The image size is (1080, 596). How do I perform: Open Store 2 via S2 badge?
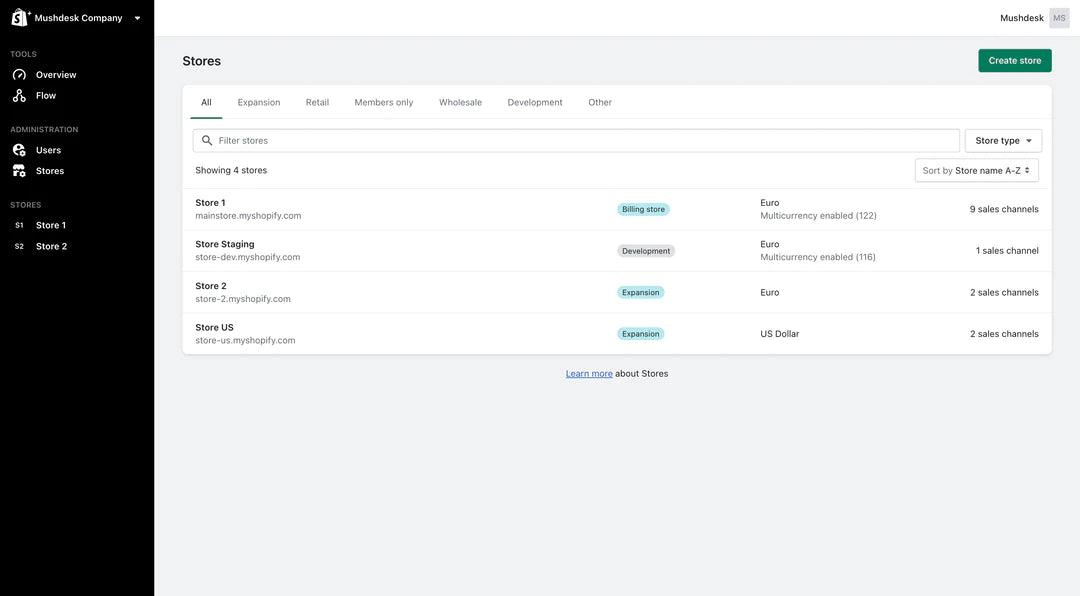tap(19, 247)
